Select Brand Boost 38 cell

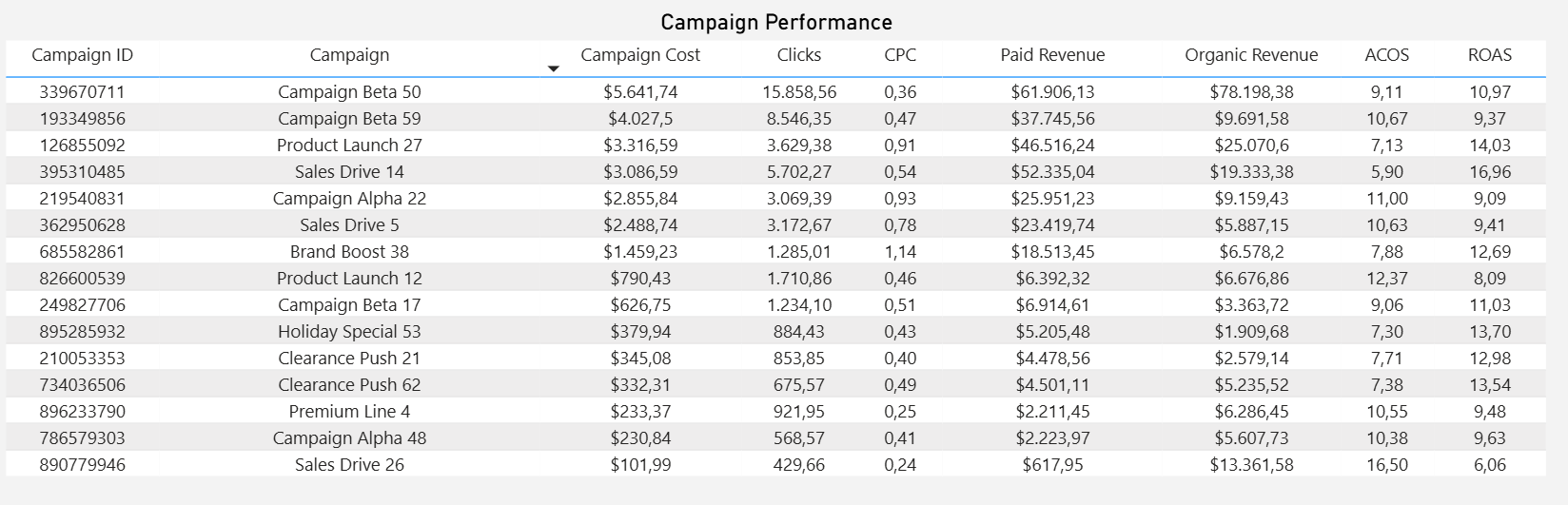click(349, 252)
